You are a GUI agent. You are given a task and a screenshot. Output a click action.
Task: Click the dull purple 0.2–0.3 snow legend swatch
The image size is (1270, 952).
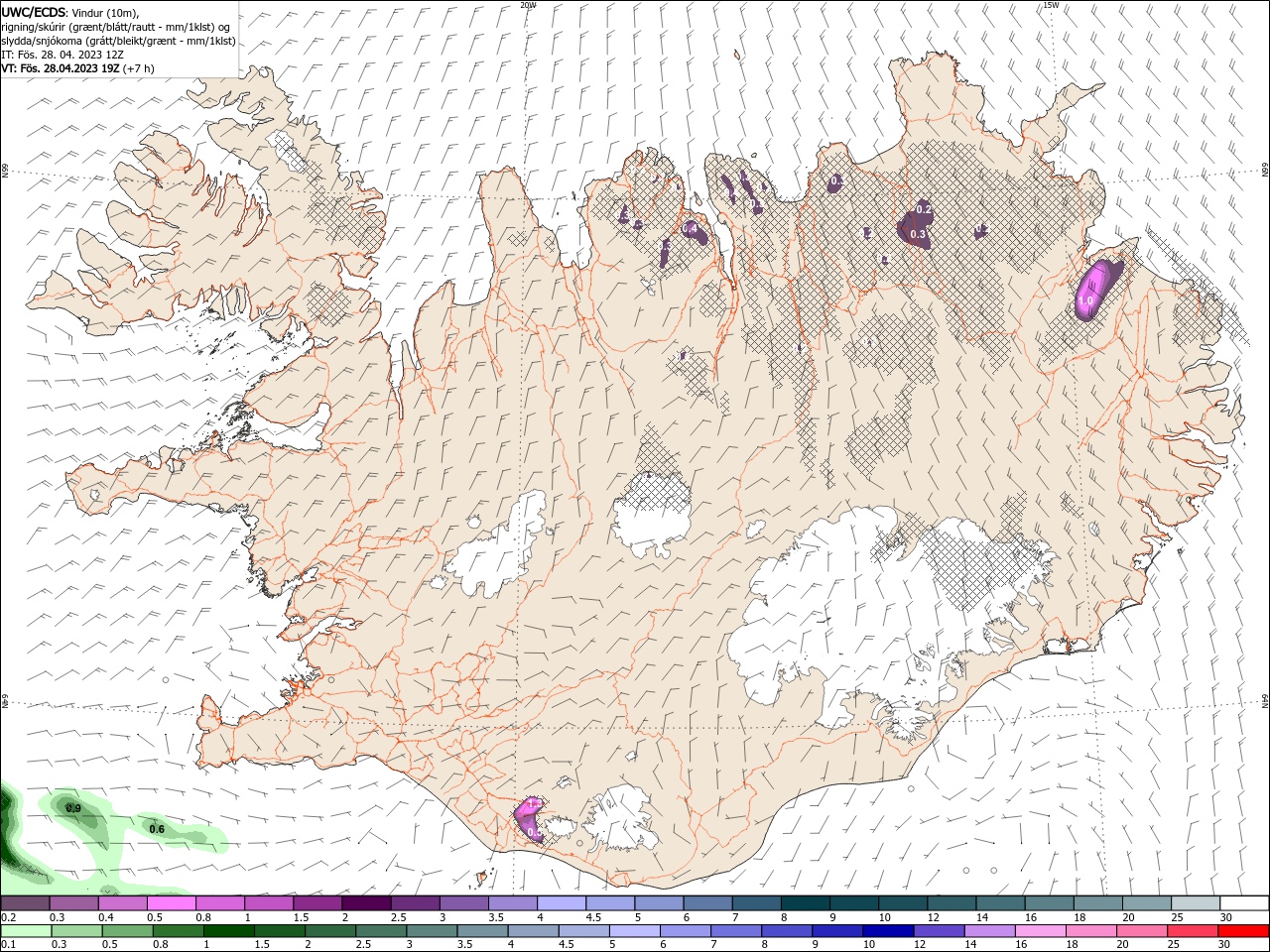pyautogui.click(x=25, y=903)
